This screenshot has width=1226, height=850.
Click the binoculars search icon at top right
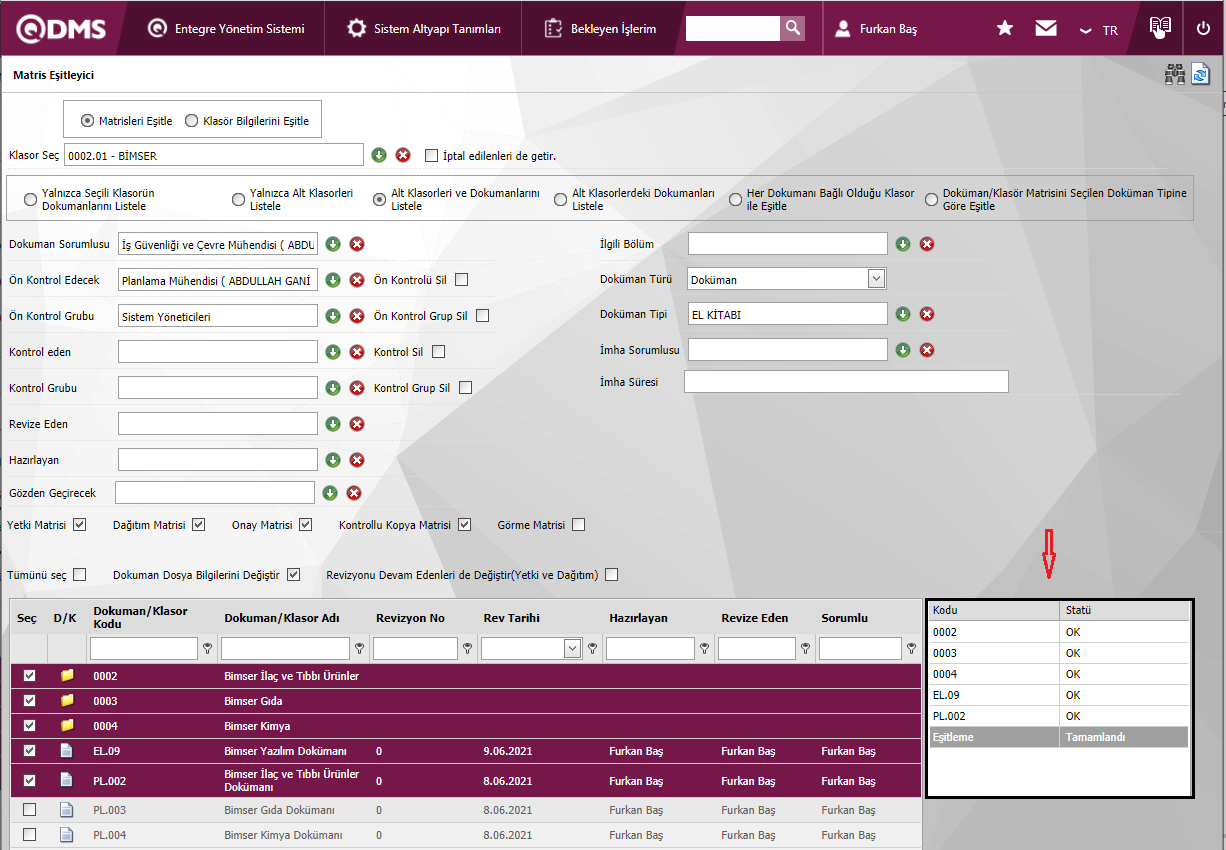[1174, 75]
